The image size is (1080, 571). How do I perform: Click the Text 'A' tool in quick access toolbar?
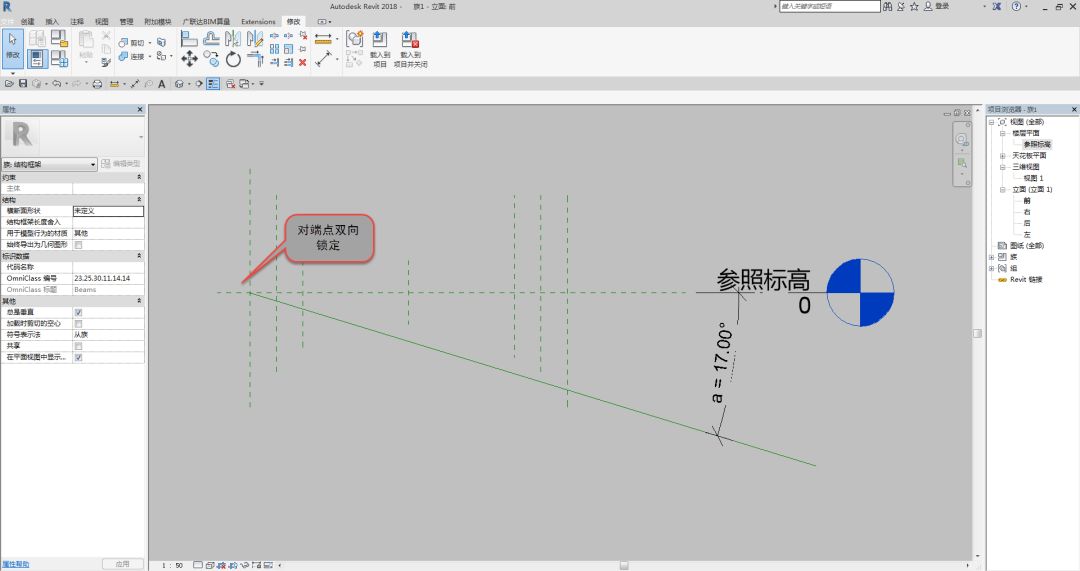[162, 84]
